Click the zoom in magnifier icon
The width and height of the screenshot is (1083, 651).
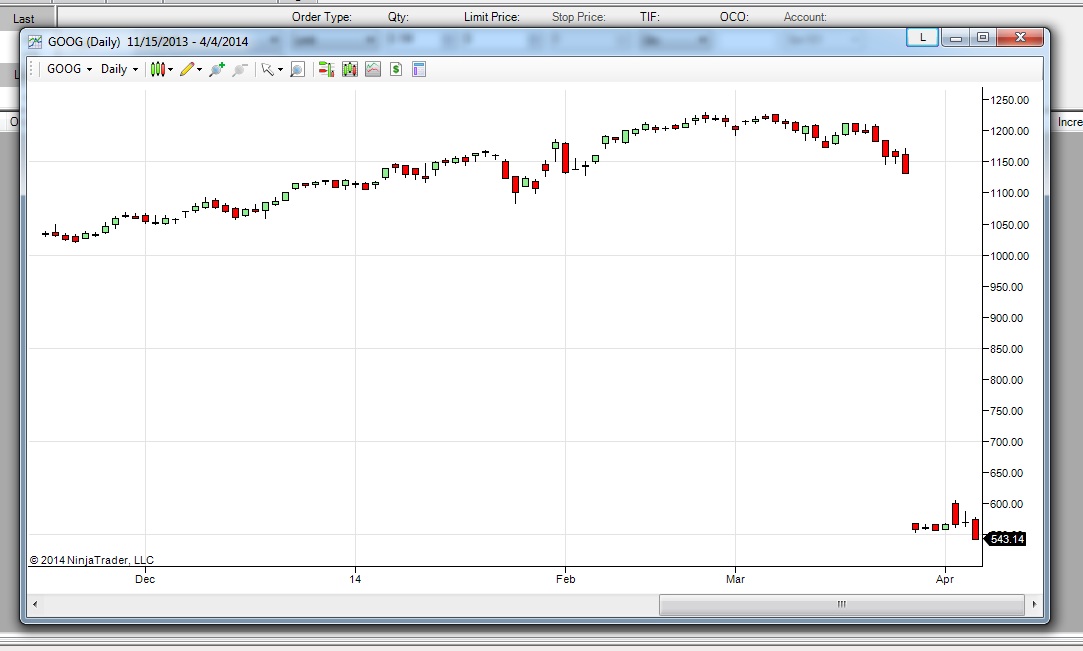point(217,69)
